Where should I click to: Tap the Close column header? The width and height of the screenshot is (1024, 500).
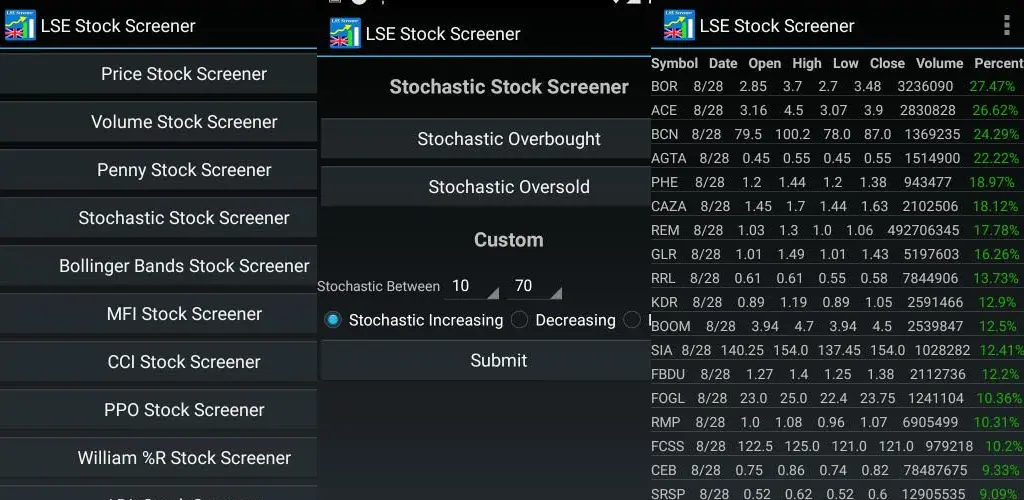coord(887,63)
